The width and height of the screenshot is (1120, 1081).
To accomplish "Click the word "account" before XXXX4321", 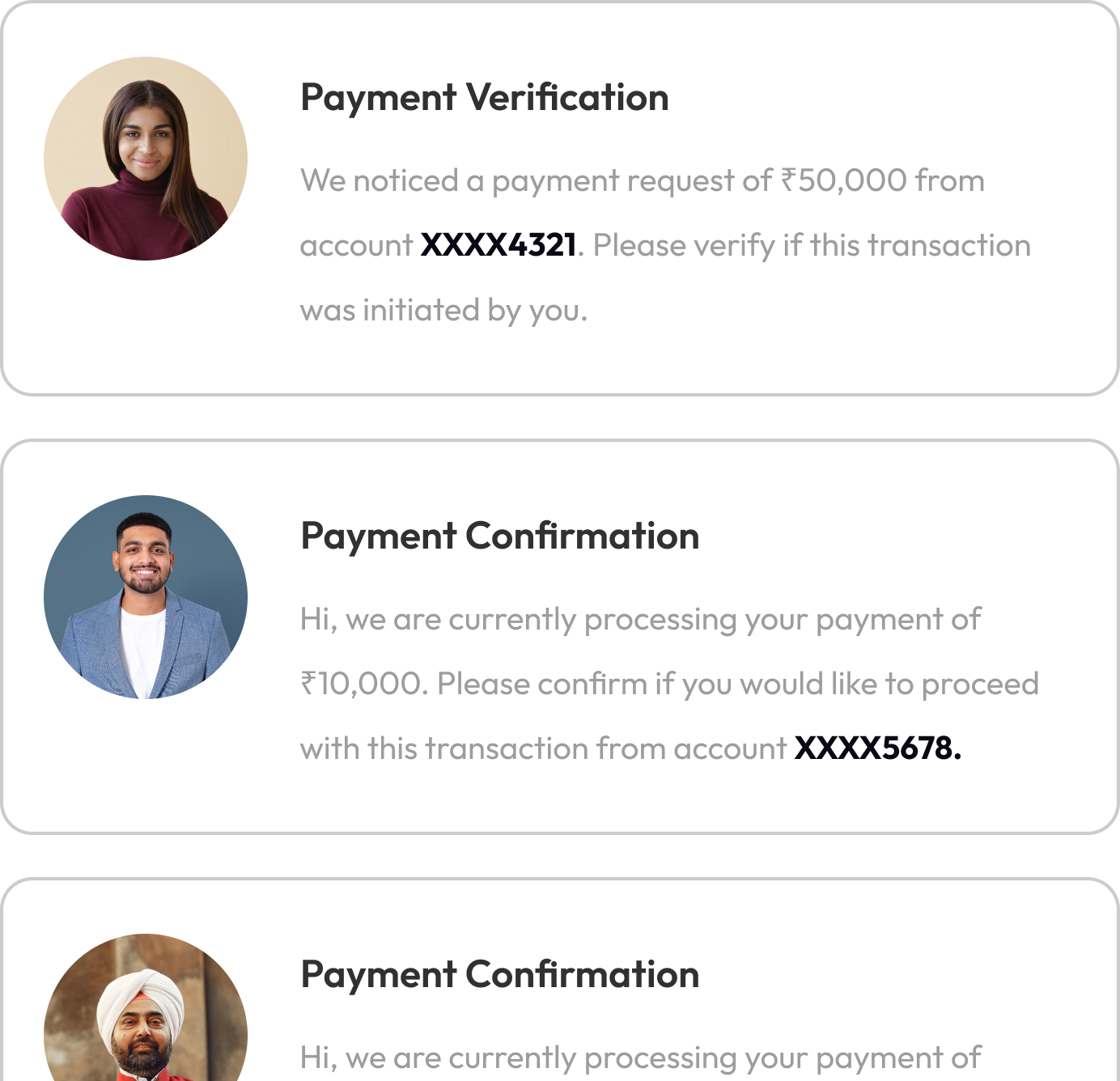I will click(356, 246).
